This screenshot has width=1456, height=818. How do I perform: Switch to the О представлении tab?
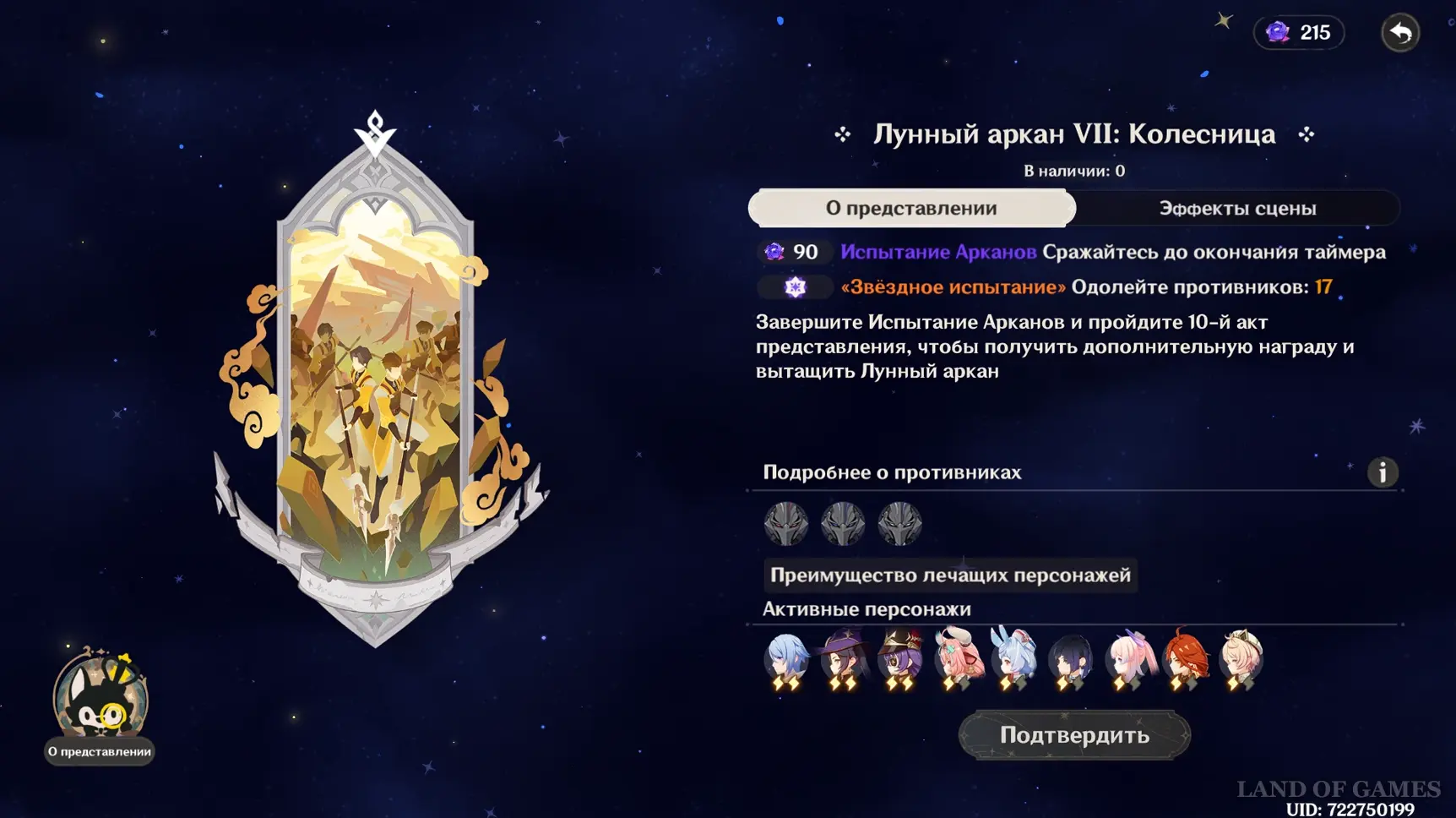(x=911, y=209)
